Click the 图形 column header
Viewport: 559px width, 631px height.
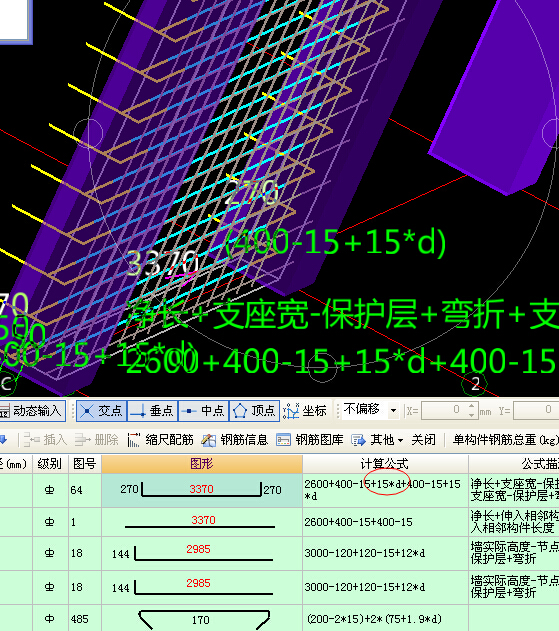202,464
